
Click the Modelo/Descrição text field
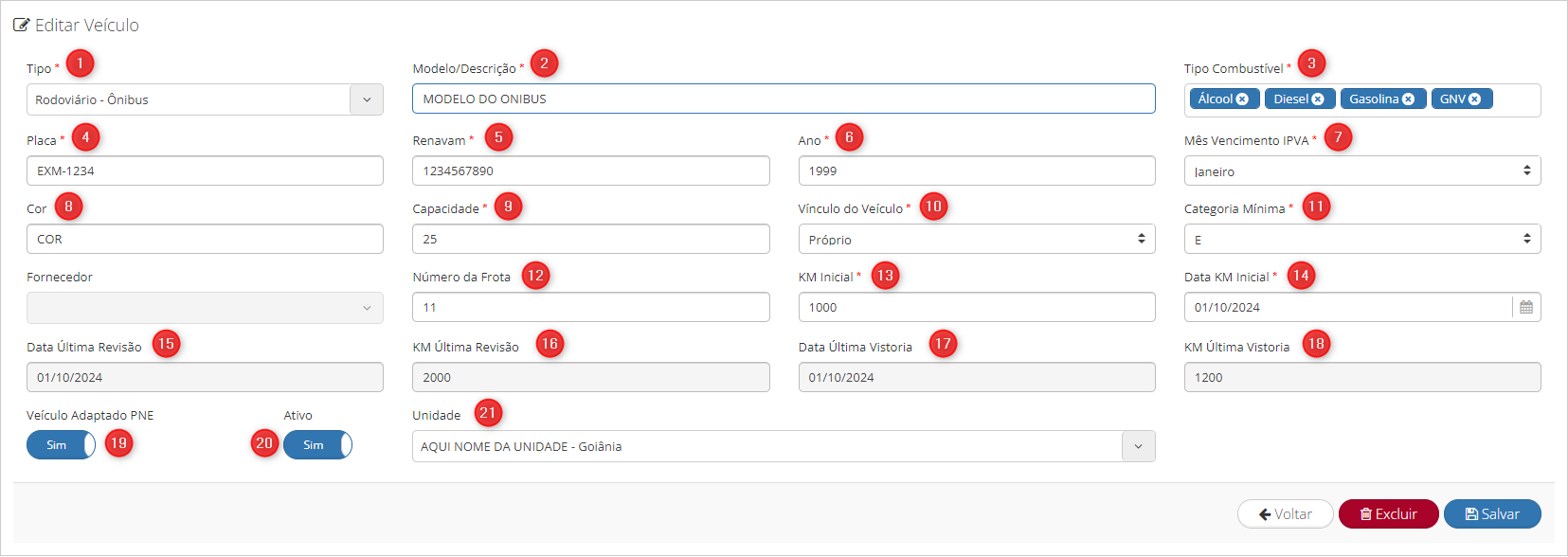pyautogui.click(x=784, y=99)
